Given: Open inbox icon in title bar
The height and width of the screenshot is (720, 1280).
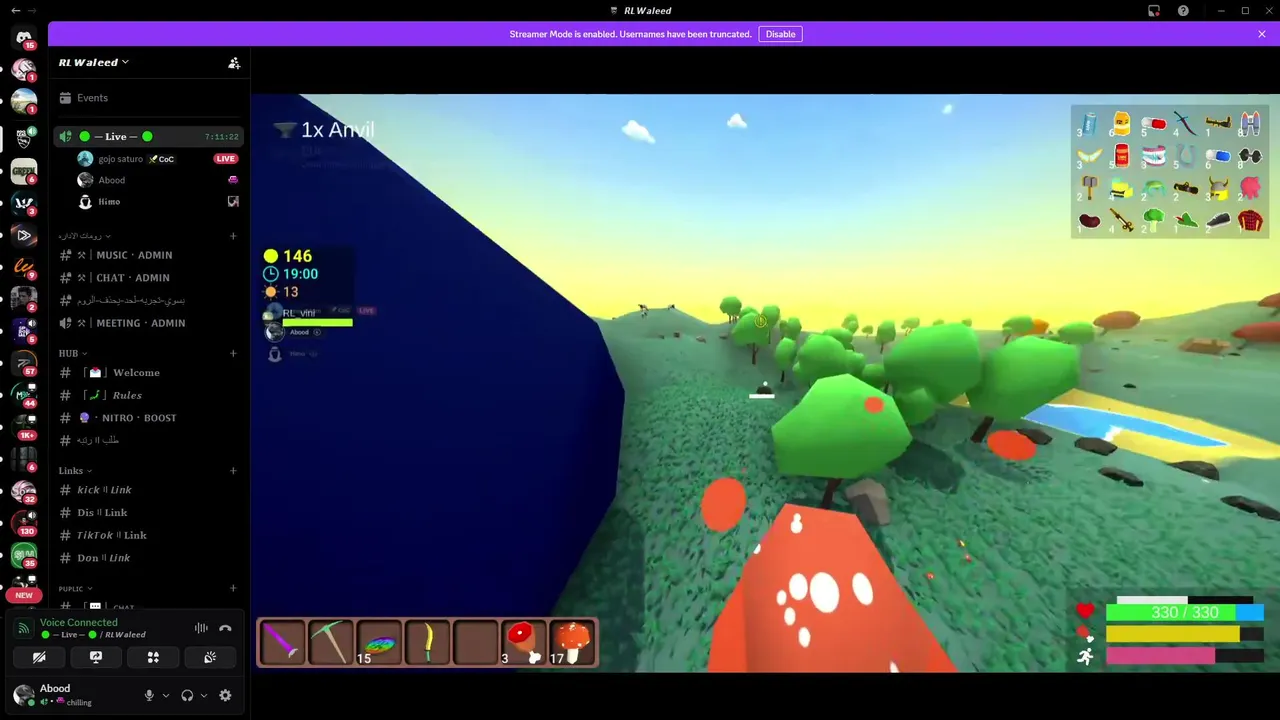Looking at the screenshot, I should click(x=1154, y=10).
